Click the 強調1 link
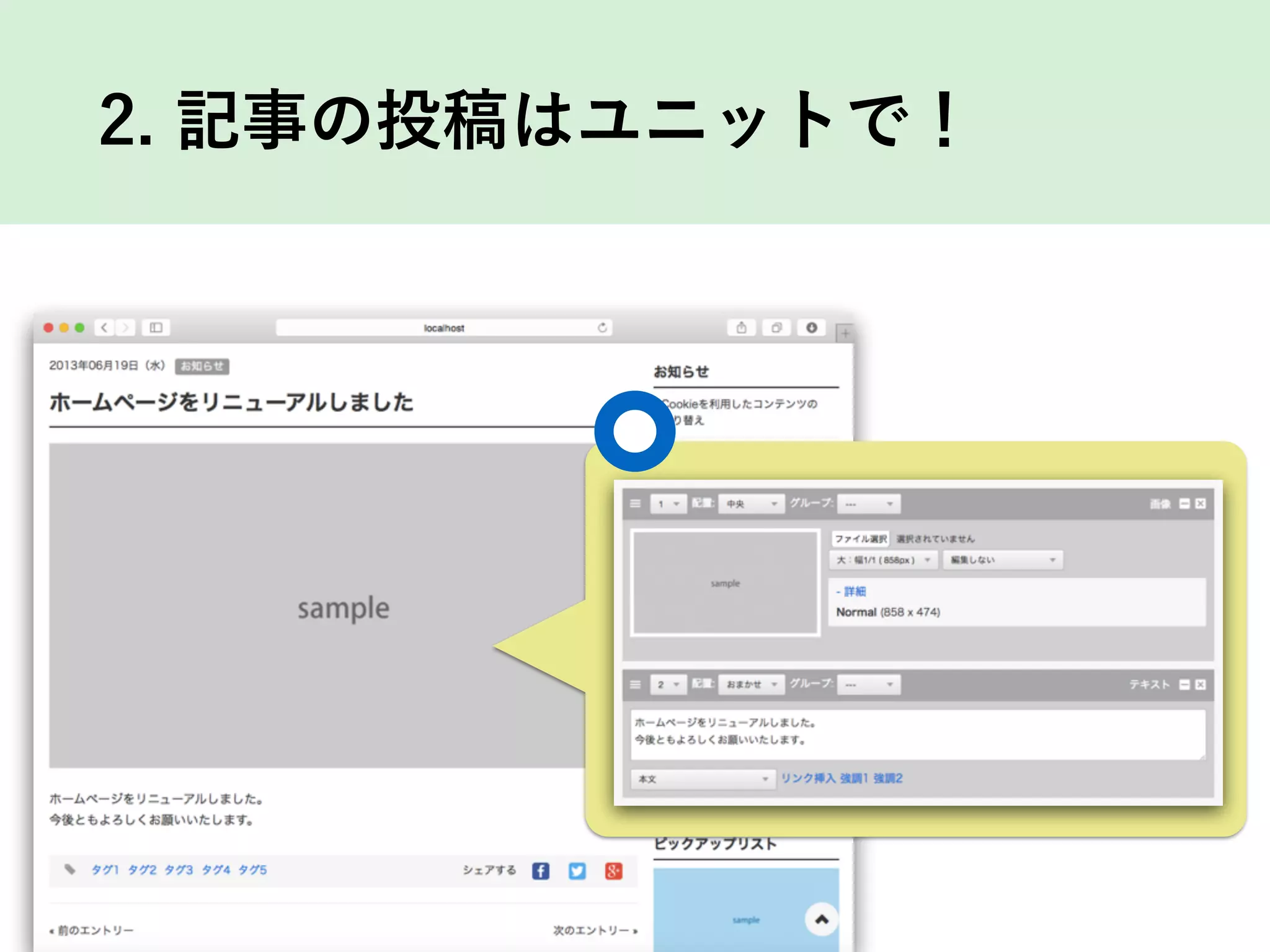Screen dimensions: 1270x952 click(x=855, y=778)
